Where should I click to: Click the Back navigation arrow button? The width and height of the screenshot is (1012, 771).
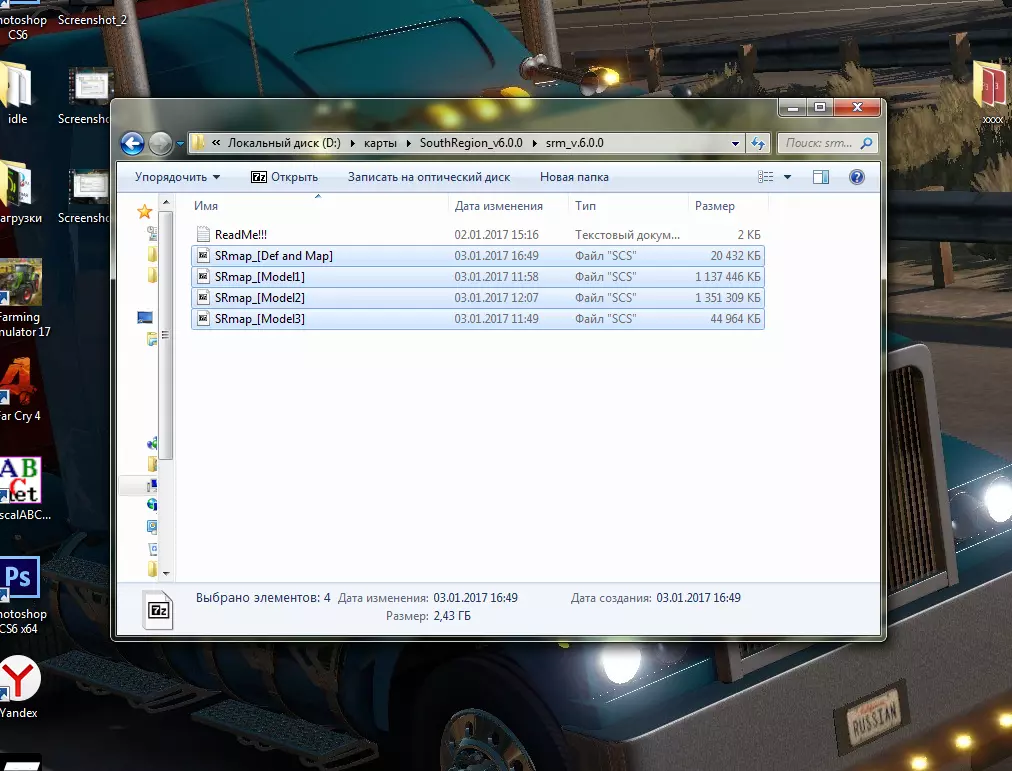(132, 144)
